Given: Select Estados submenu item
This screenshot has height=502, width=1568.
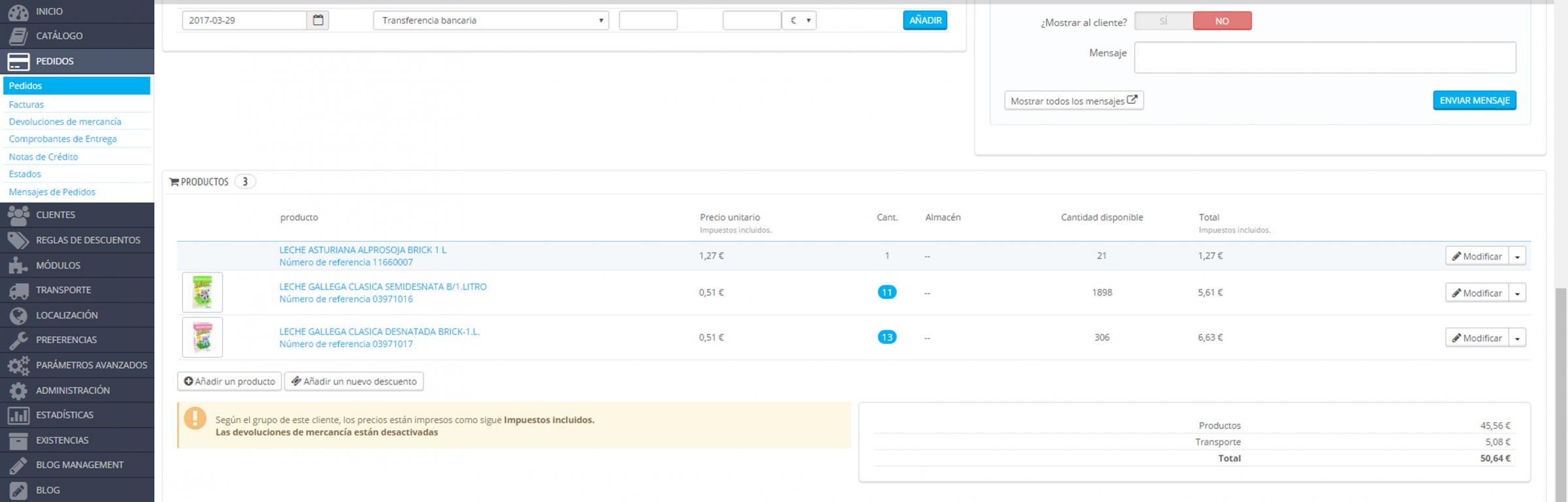Looking at the screenshot, I should (x=25, y=174).
